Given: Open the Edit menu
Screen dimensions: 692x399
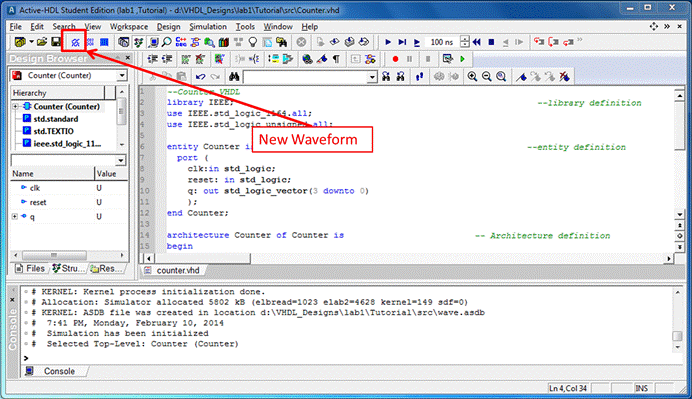Looking at the screenshot, I should click(x=37, y=27).
